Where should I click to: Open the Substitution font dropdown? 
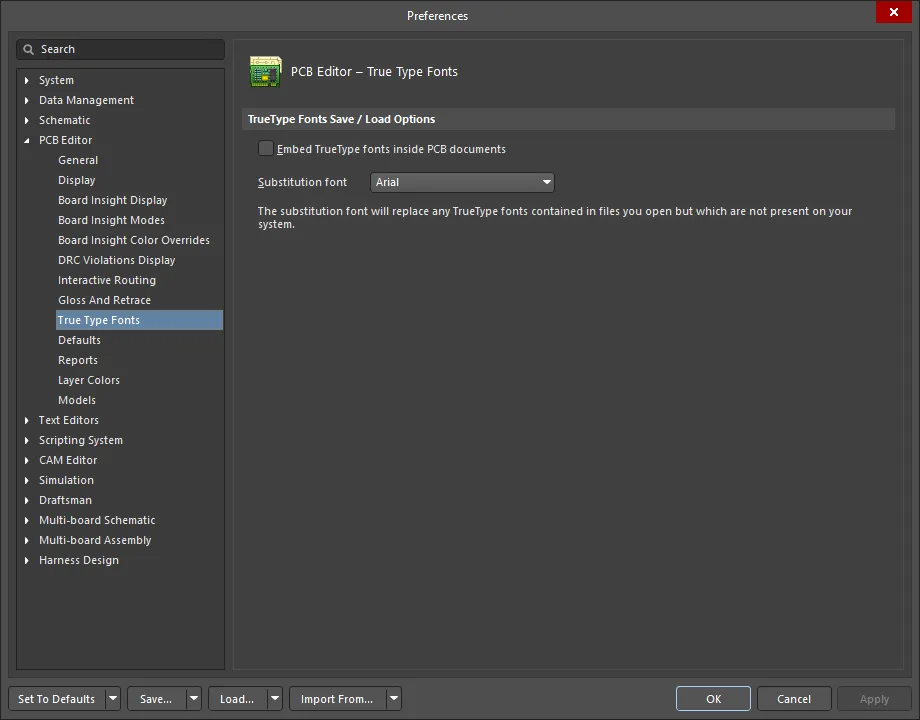(x=547, y=183)
